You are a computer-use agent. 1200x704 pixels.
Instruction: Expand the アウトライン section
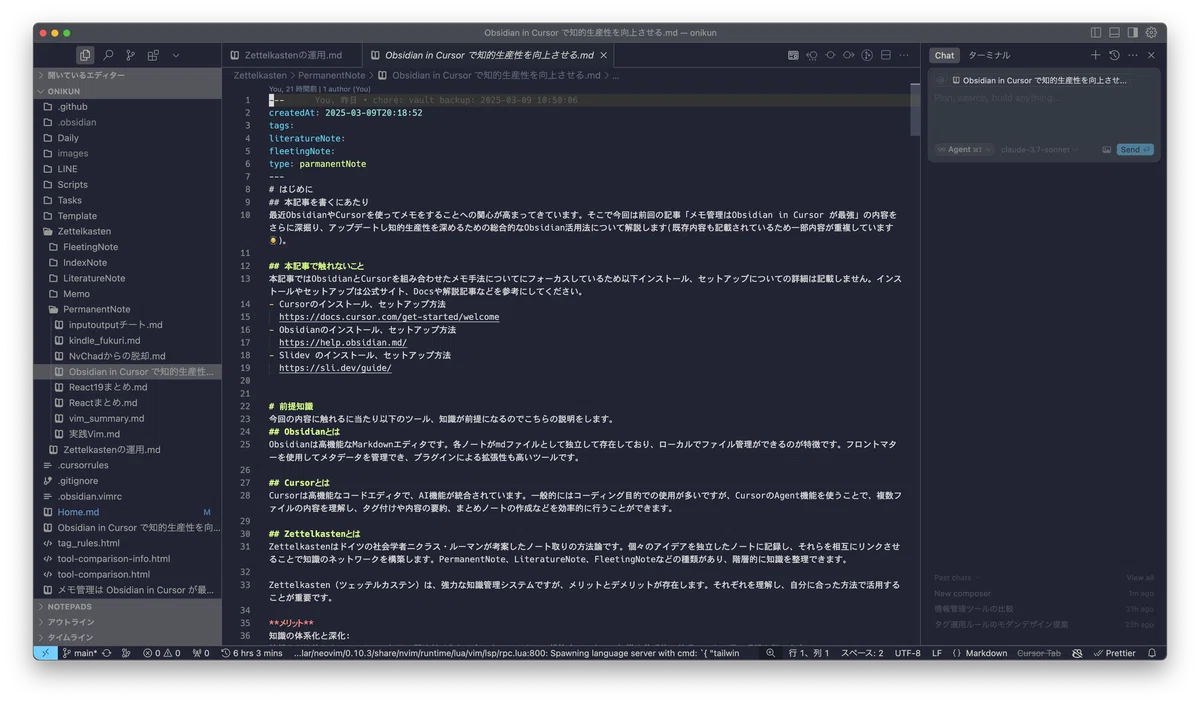pos(127,621)
